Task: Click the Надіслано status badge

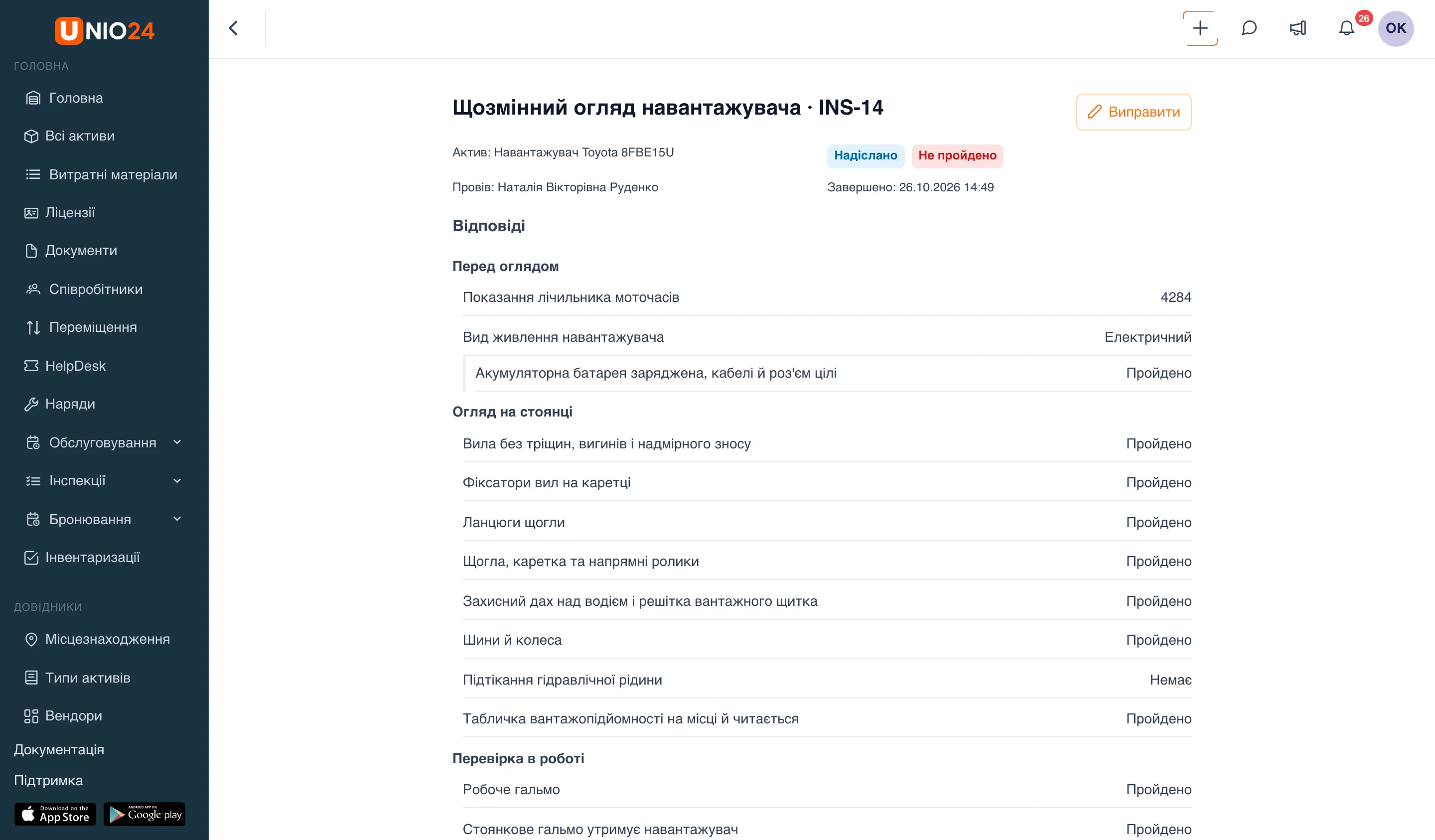Action: (865, 155)
